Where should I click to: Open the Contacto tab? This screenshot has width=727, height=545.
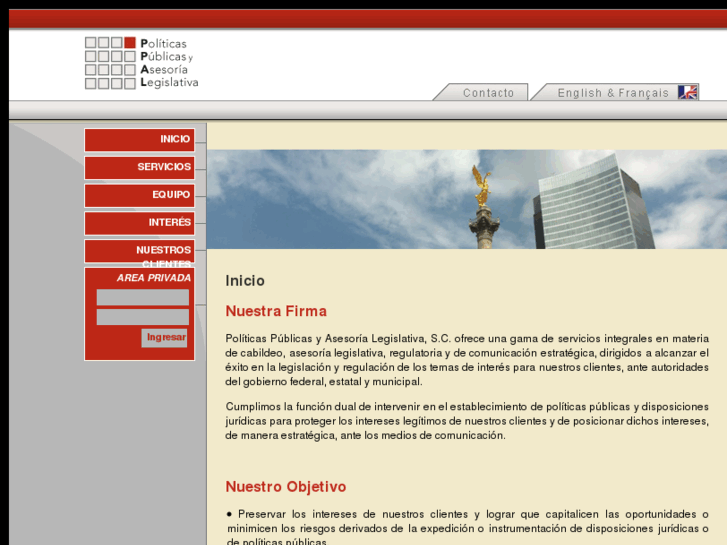(x=488, y=93)
